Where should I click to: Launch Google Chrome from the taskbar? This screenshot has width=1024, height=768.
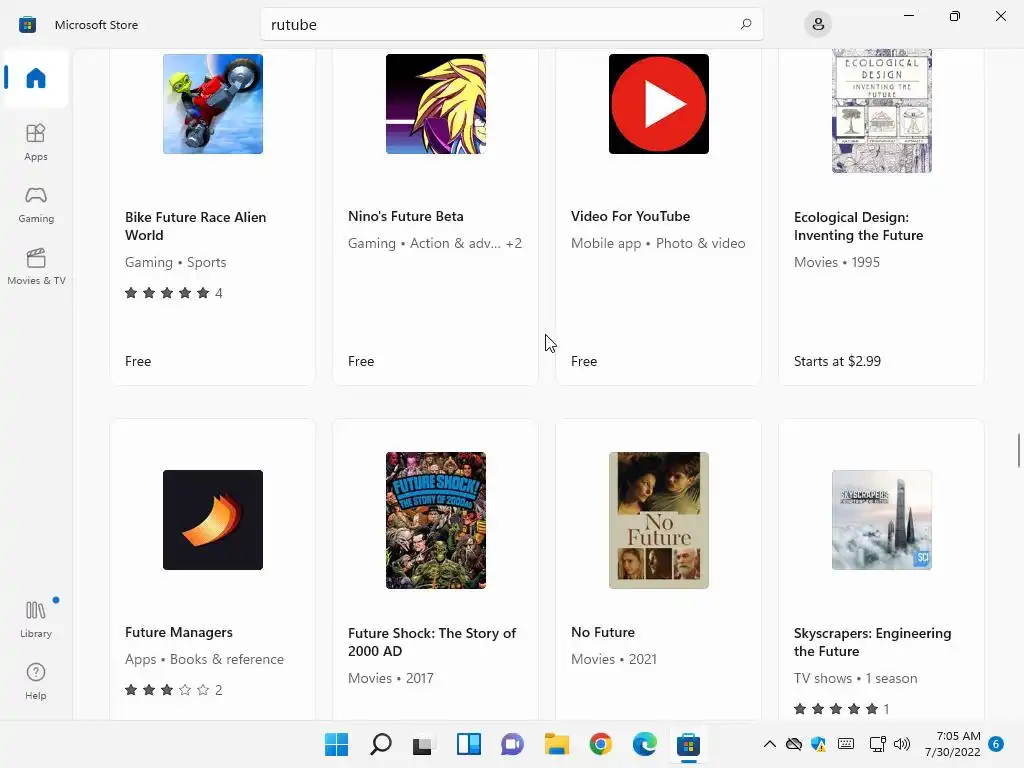(x=600, y=744)
